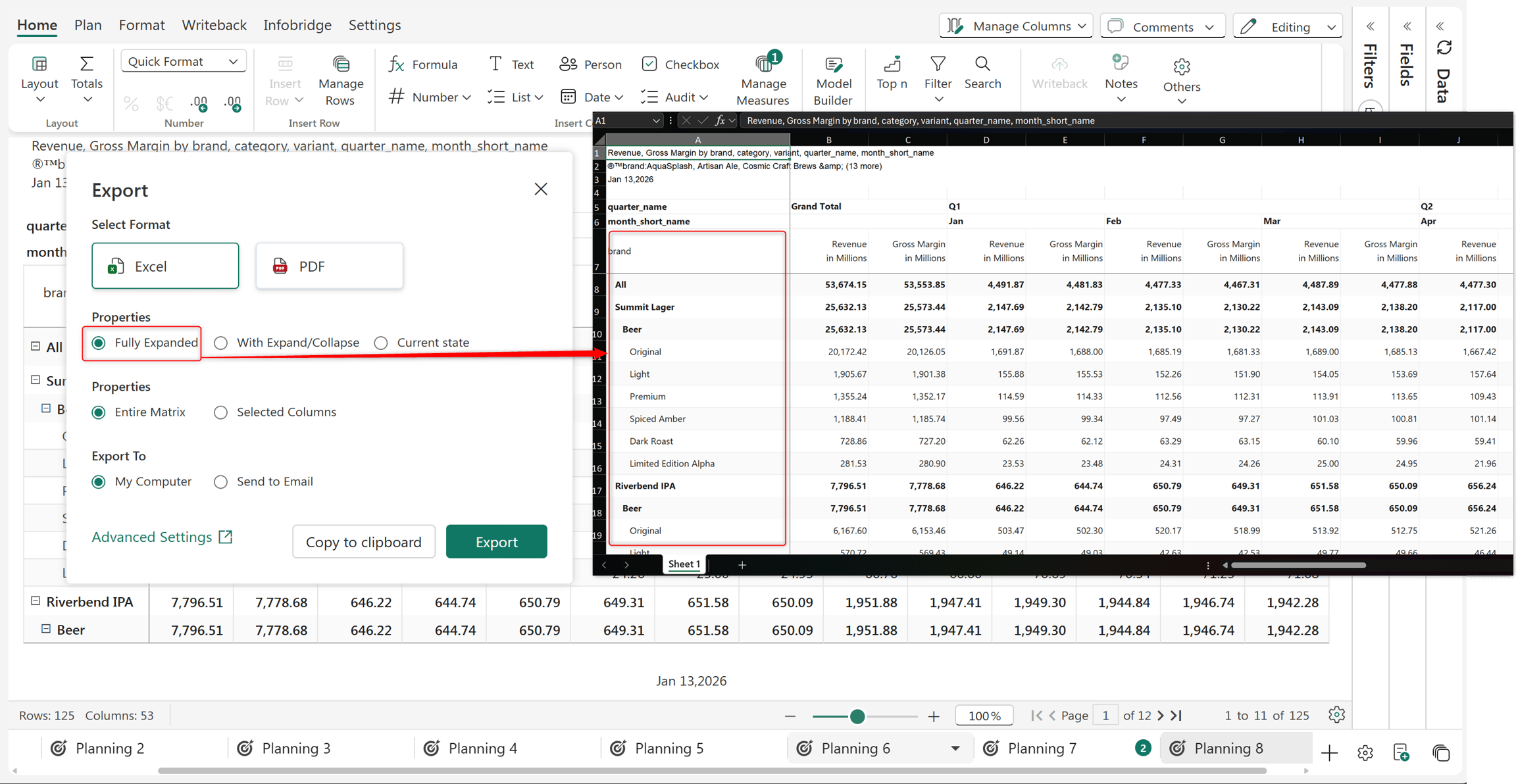Click the green Export button
The image size is (1516, 784).
(496, 542)
